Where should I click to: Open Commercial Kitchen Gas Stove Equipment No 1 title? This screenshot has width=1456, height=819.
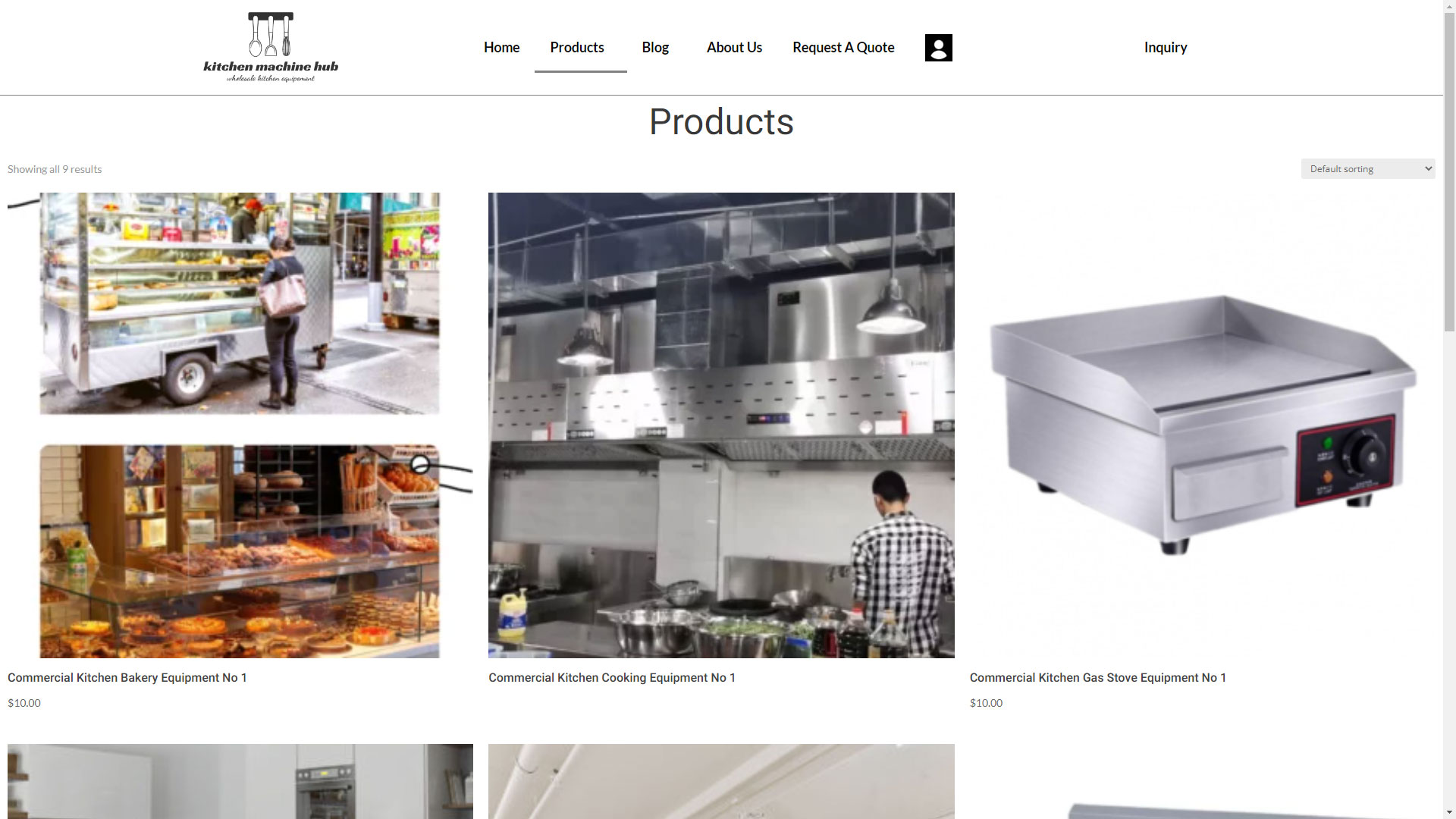click(x=1097, y=677)
